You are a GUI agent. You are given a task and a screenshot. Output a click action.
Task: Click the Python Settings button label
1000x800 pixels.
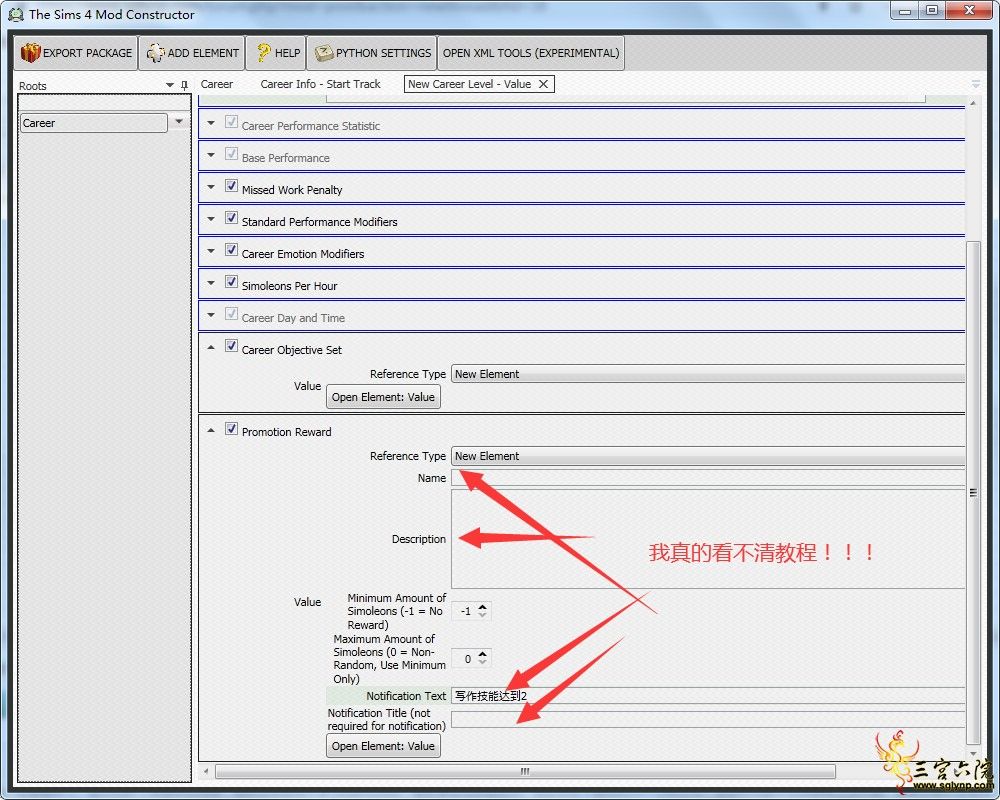(x=383, y=53)
